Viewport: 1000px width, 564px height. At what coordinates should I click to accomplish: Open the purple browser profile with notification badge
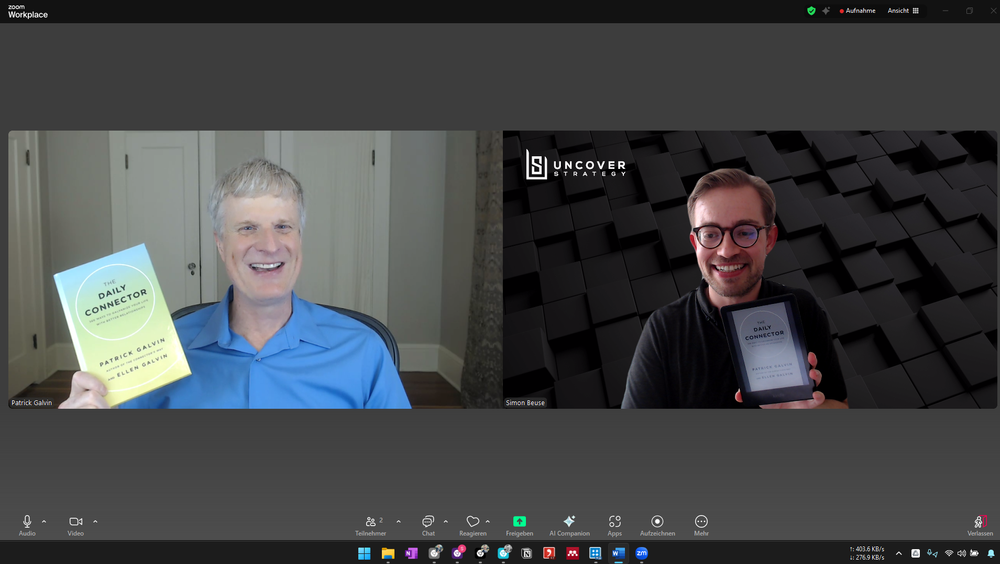tap(458, 553)
